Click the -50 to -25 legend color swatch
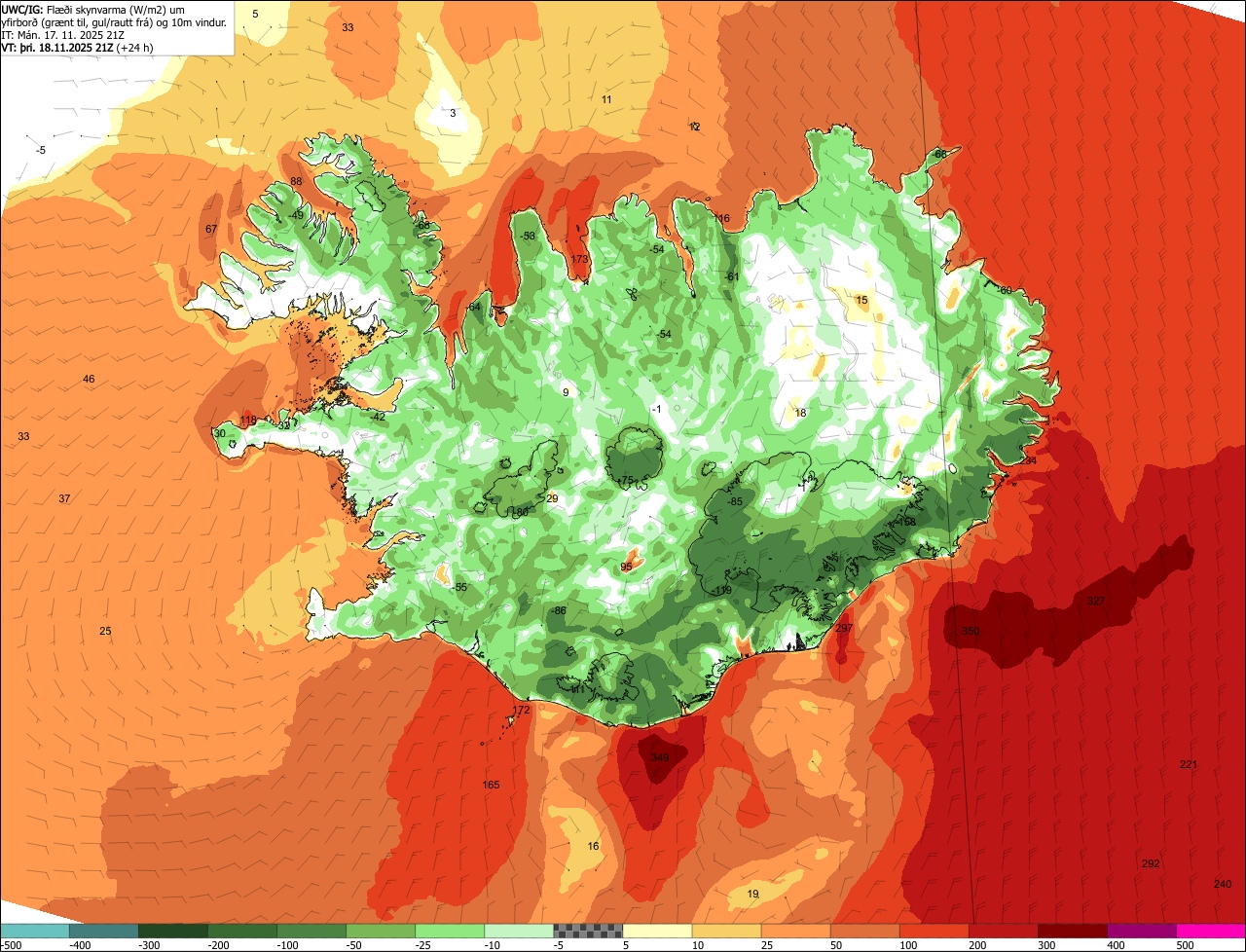 (381, 931)
